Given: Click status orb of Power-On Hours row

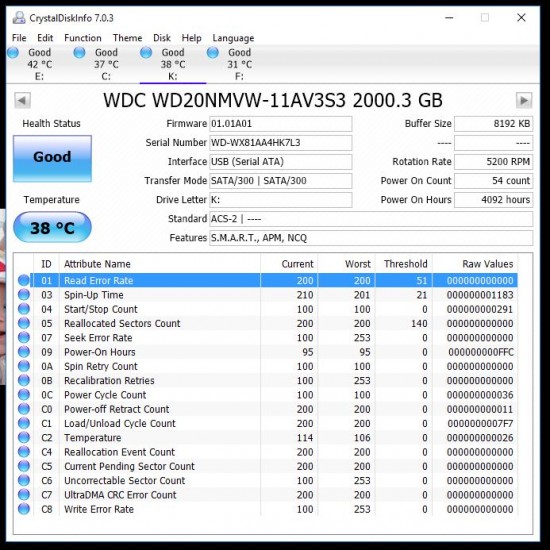Looking at the screenshot, I should coord(24,352).
